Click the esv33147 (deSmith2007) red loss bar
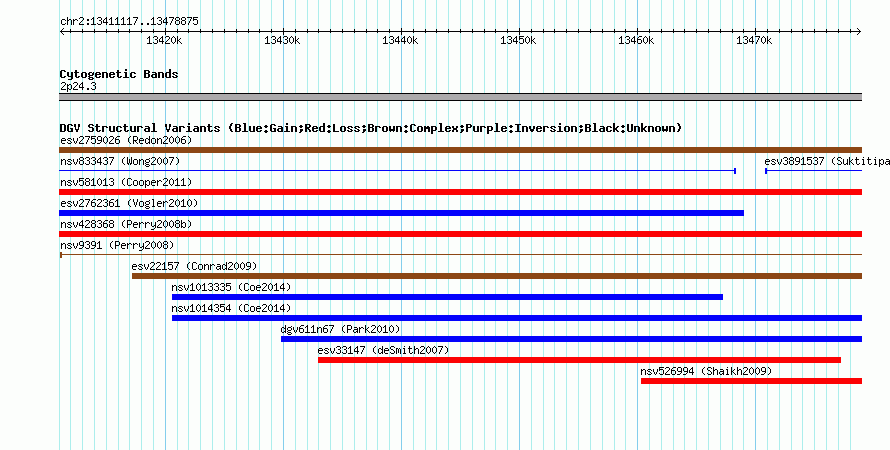Viewport: 890px width, 450px height. click(x=580, y=360)
